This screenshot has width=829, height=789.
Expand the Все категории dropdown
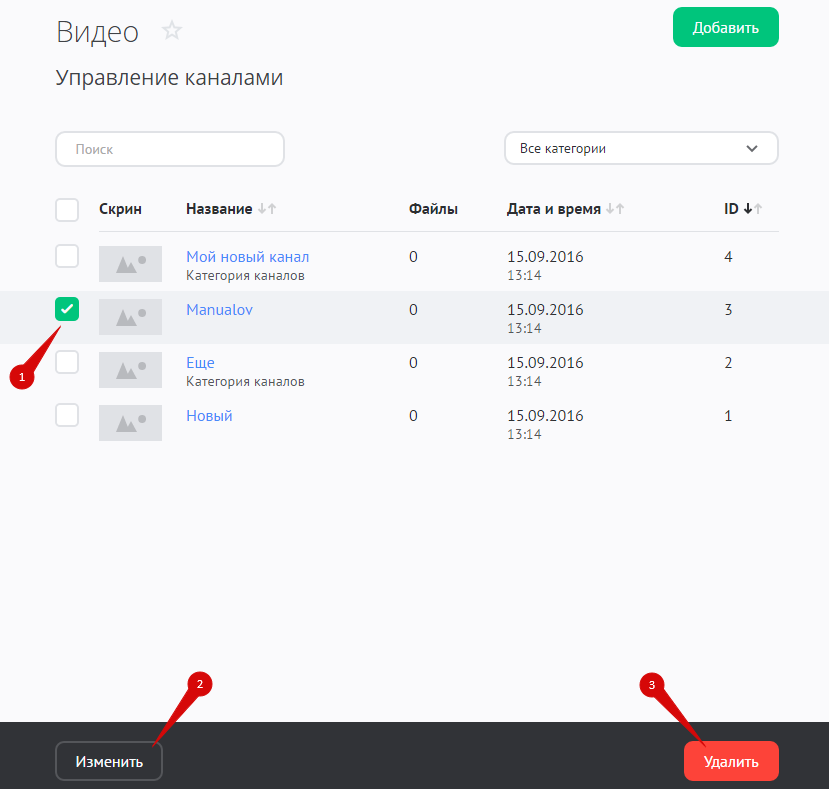pyautogui.click(x=641, y=148)
